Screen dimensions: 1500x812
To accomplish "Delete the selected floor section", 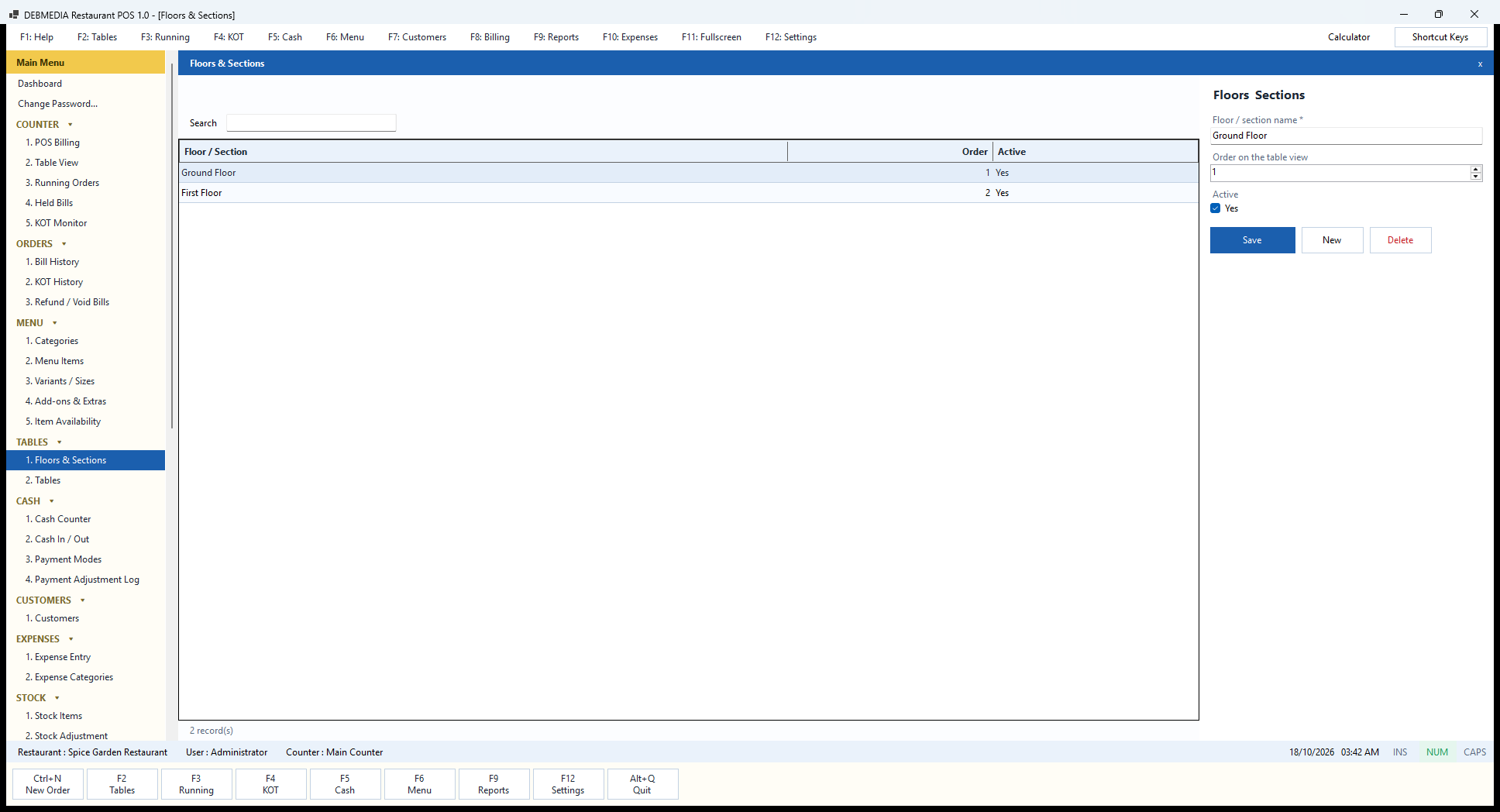I will [x=1401, y=240].
